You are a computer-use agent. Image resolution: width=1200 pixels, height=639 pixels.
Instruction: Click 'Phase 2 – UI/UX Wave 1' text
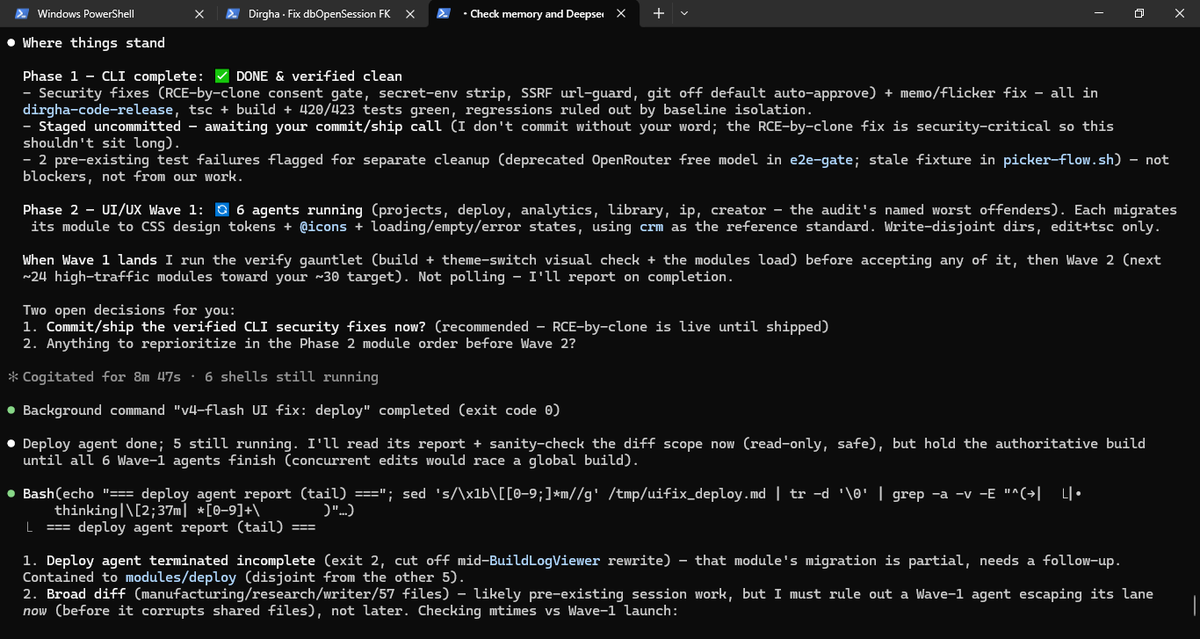coord(115,210)
